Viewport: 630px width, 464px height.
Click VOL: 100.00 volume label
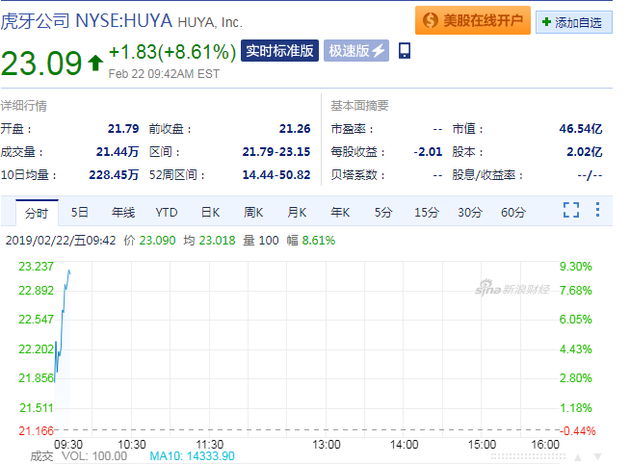94,456
